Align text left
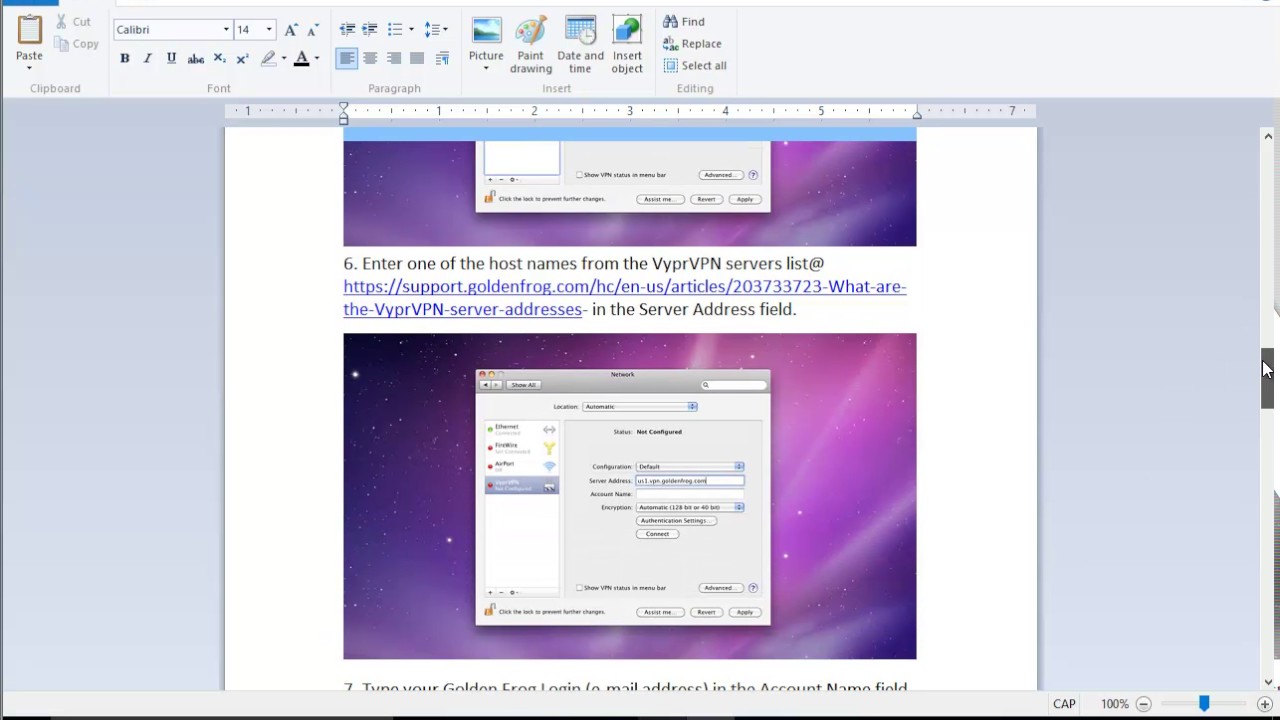1280x720 pixels. pyautogui.click(x=346, y=59)
